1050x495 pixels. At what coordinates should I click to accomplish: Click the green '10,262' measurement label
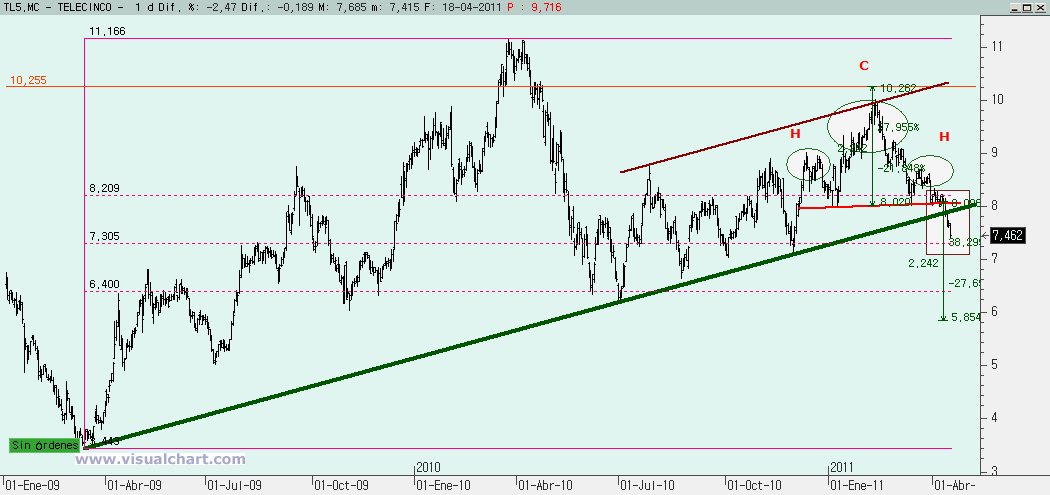(x=897, y=88)
